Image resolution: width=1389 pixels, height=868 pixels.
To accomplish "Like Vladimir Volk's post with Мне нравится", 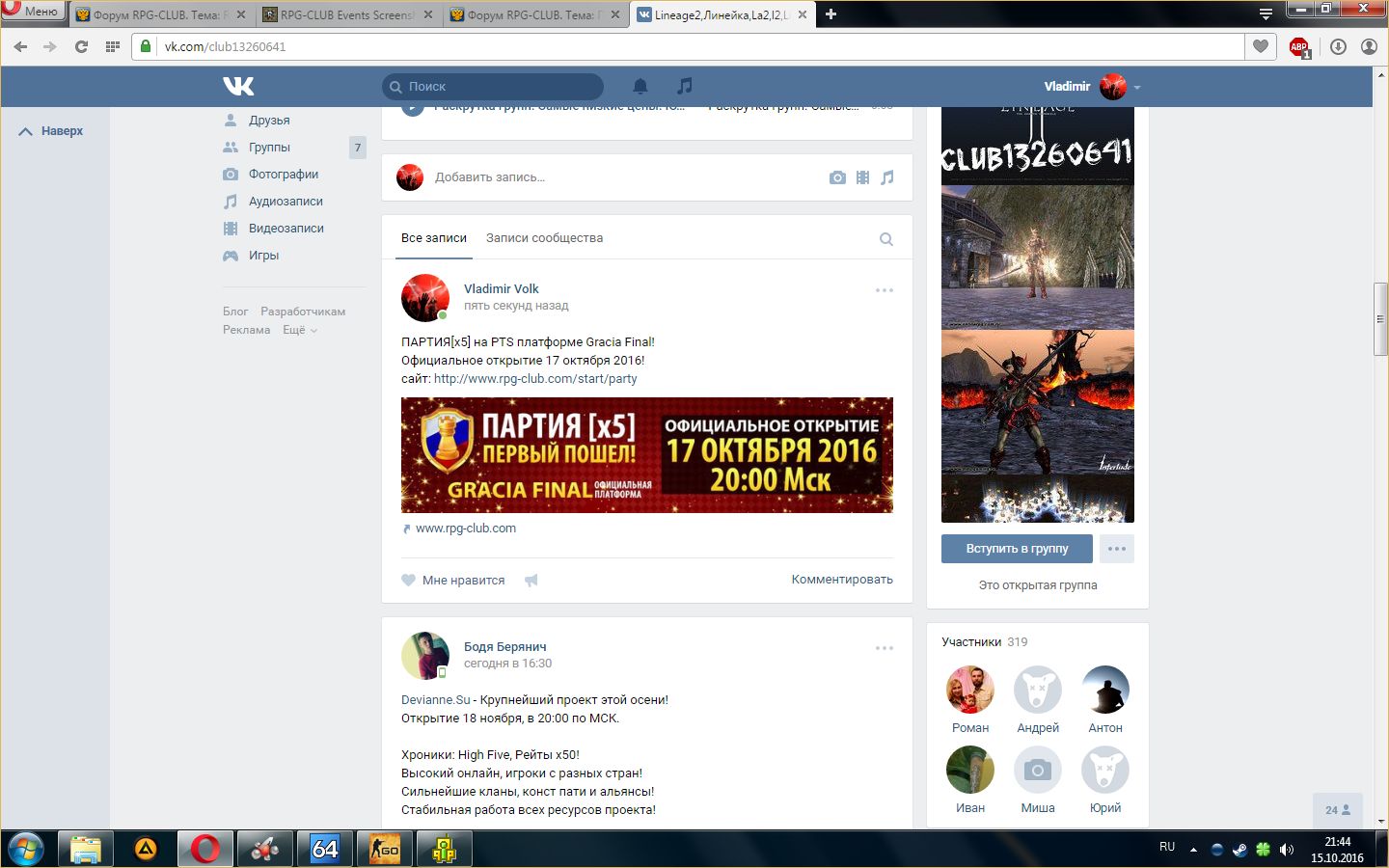I will point(453,581).
